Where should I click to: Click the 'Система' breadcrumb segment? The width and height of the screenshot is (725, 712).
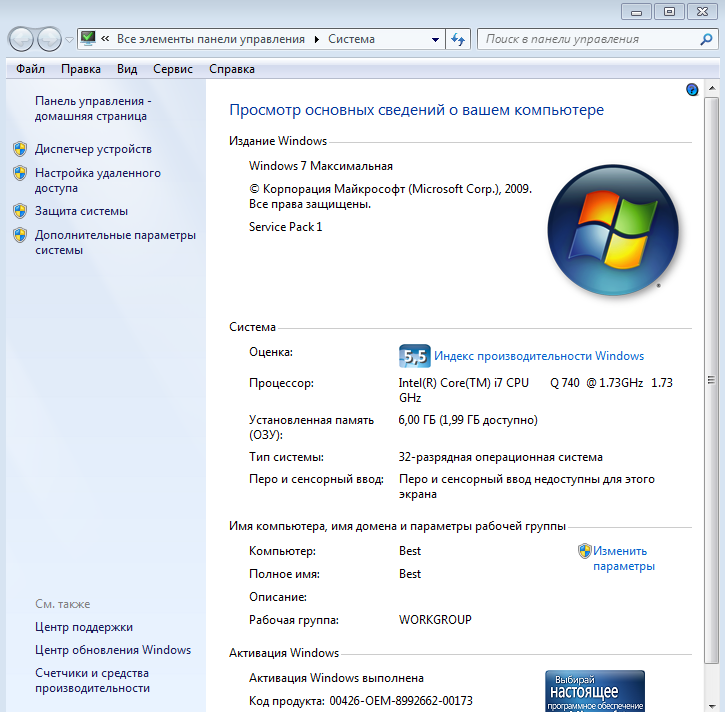(x=351, y=39)
